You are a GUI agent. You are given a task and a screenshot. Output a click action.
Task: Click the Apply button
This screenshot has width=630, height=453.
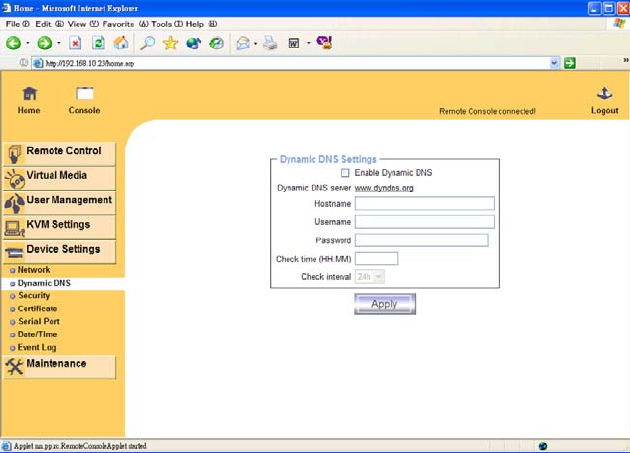pyautogui.click(x=384, y=304)
